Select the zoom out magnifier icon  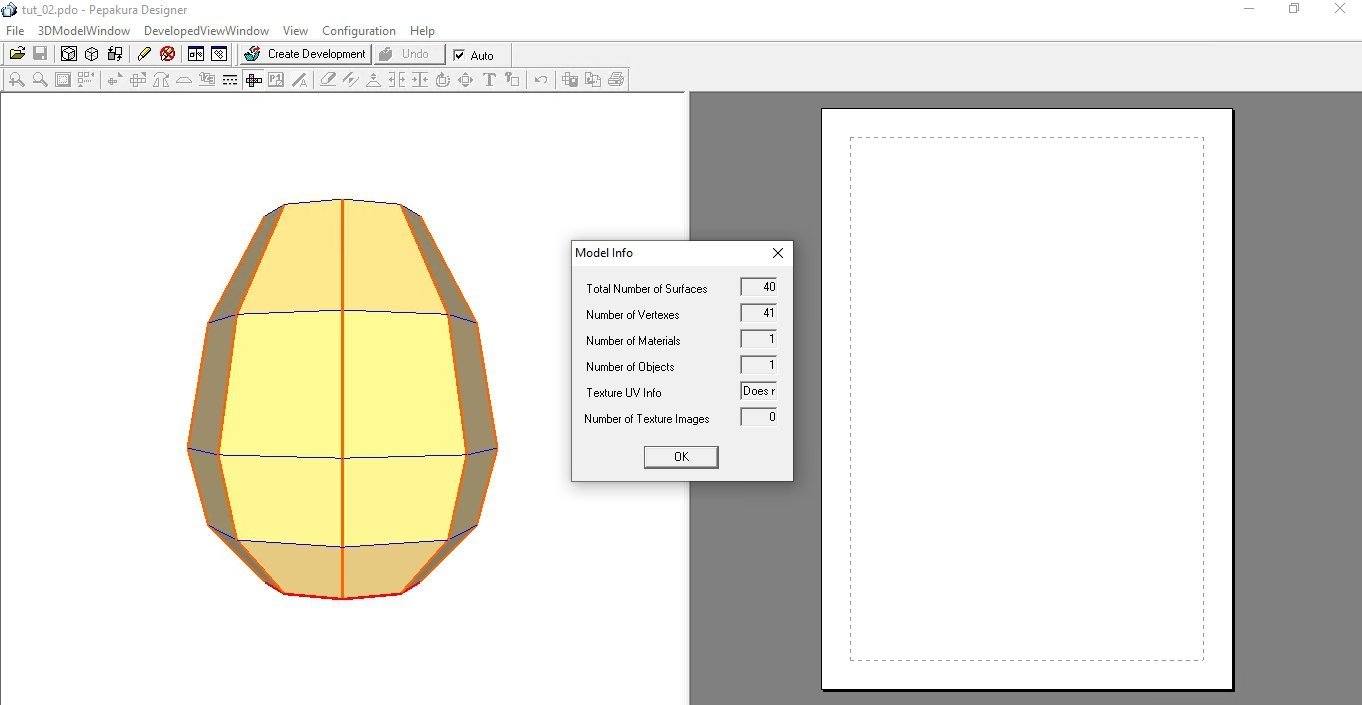click(40, 80)
